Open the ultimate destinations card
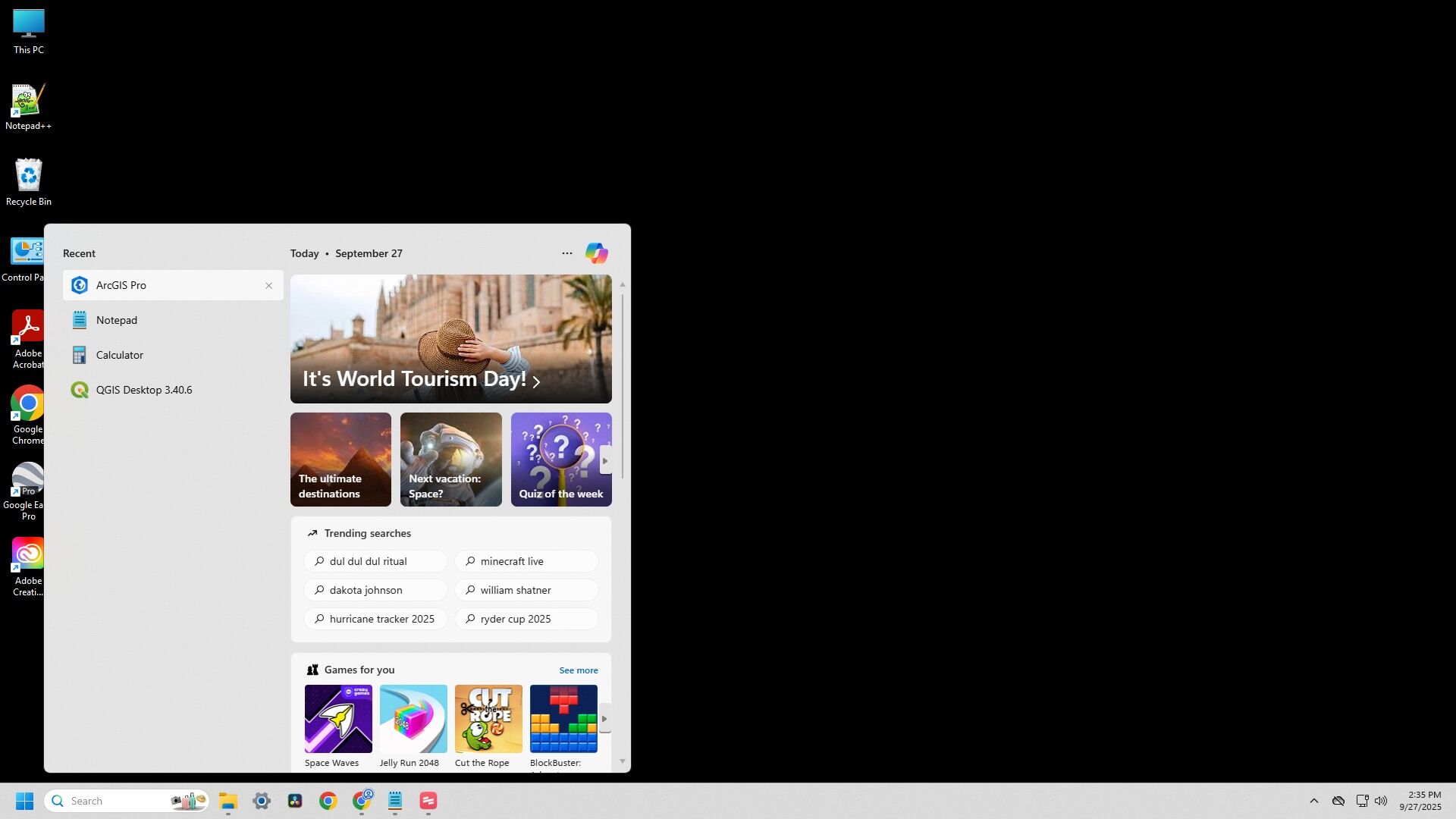Viewport: 1456px width, 819px height. click(x=340, y=460)
